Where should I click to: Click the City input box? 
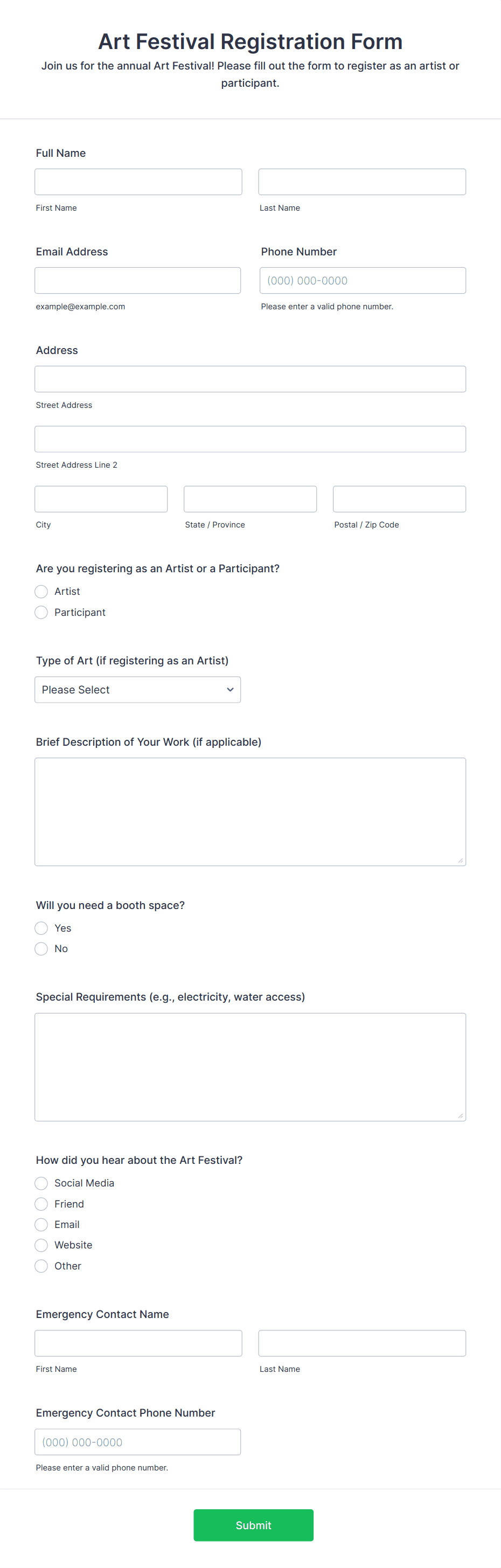[101, 498]
